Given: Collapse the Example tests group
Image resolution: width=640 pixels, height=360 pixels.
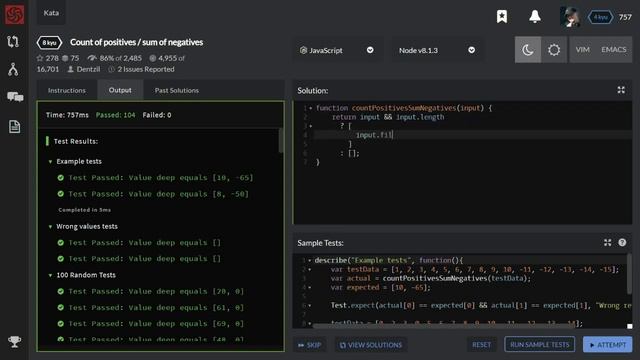Looking at the screenshot, I should click(x=50, y=162).
